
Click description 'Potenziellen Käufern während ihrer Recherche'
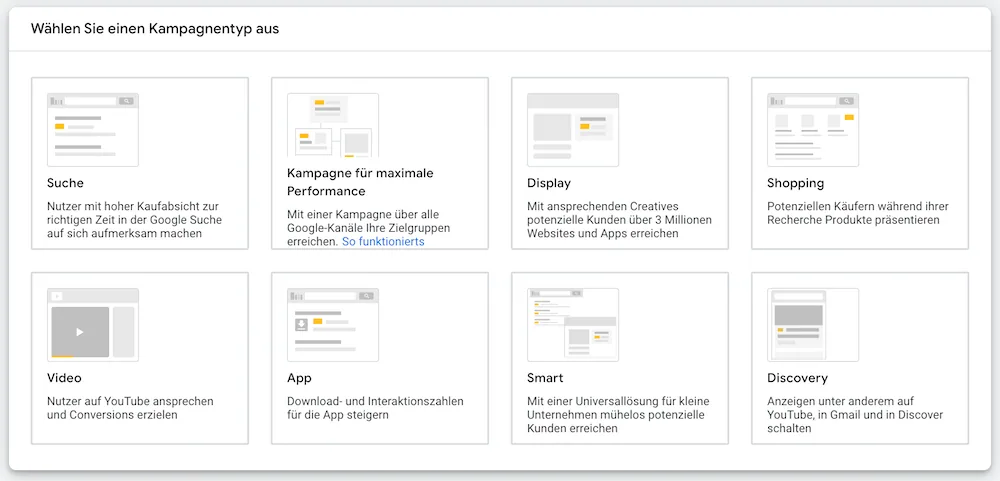pyautogui.click(x=858, y=213)
